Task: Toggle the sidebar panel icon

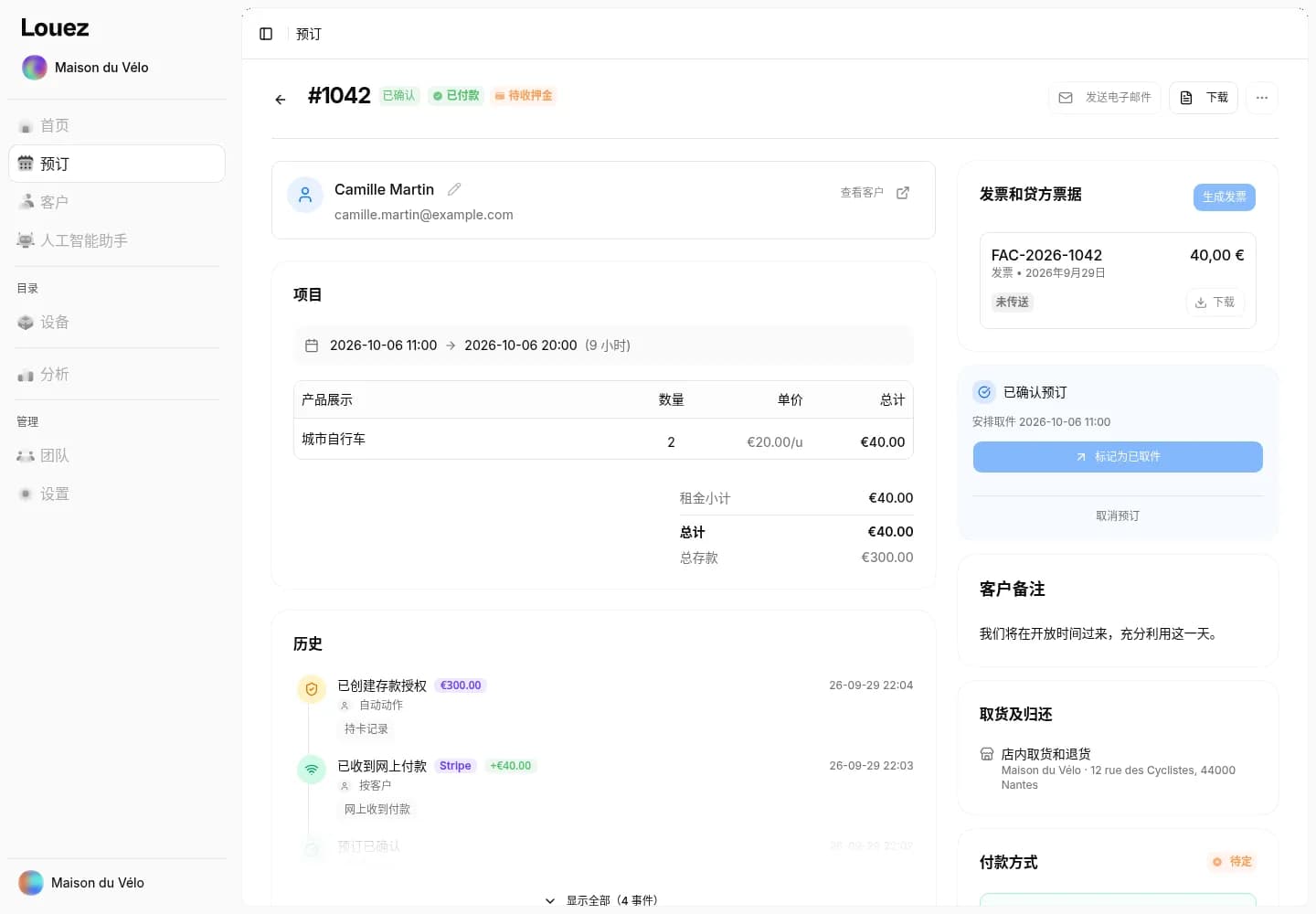Action: [x=266, y=34]
